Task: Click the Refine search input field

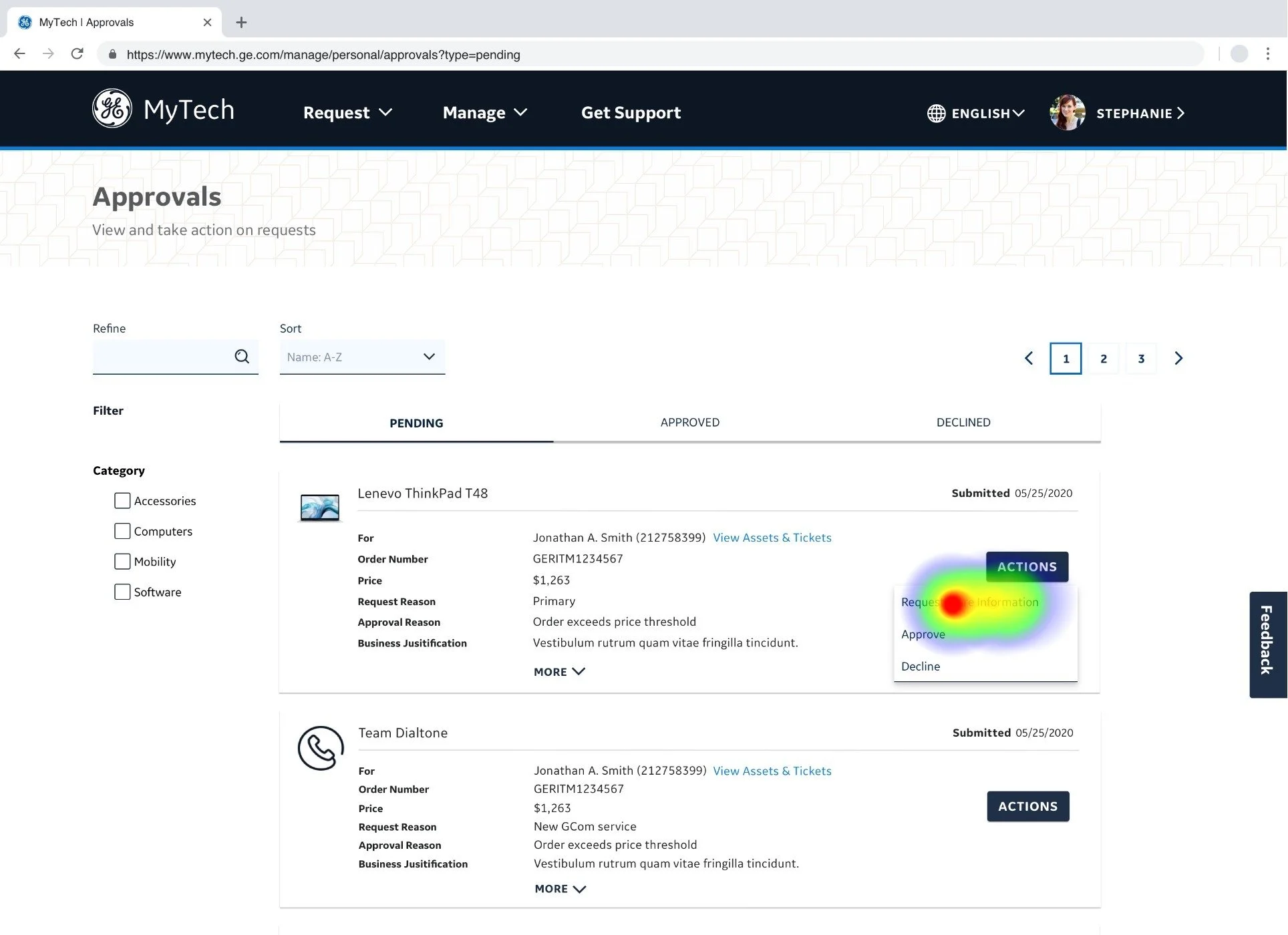Action: [x=162, y=357]
